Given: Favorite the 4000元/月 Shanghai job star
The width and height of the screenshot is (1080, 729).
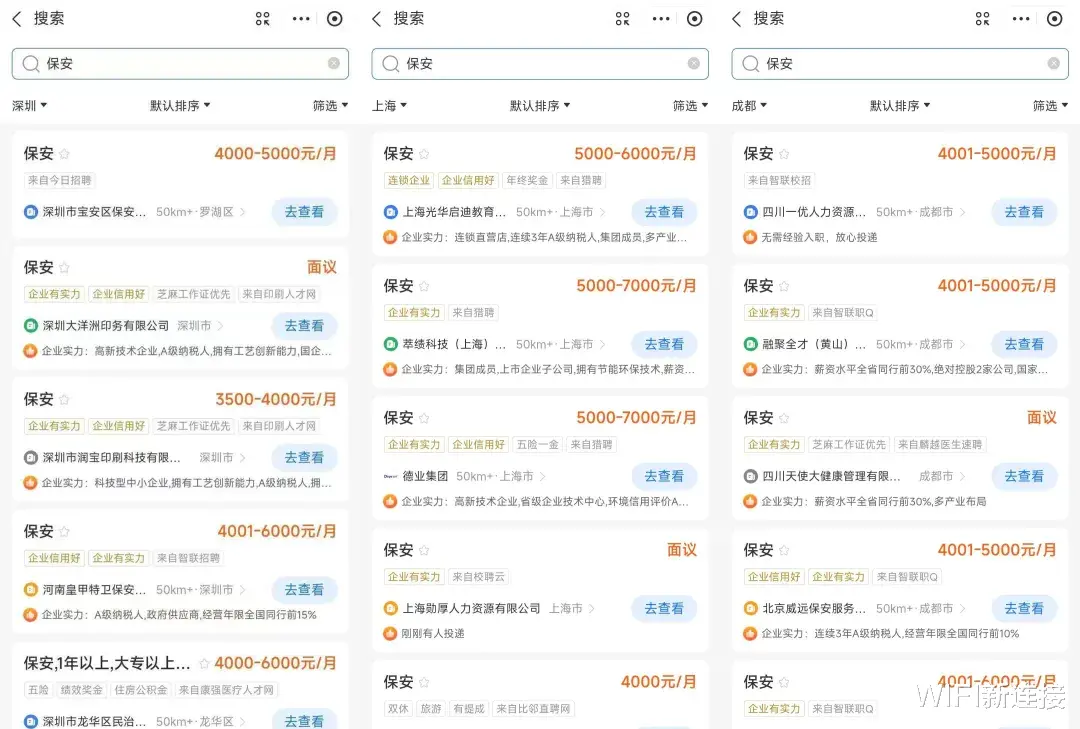Looking at the screenshot, I should pyautogui.click(x=424, y=682).
